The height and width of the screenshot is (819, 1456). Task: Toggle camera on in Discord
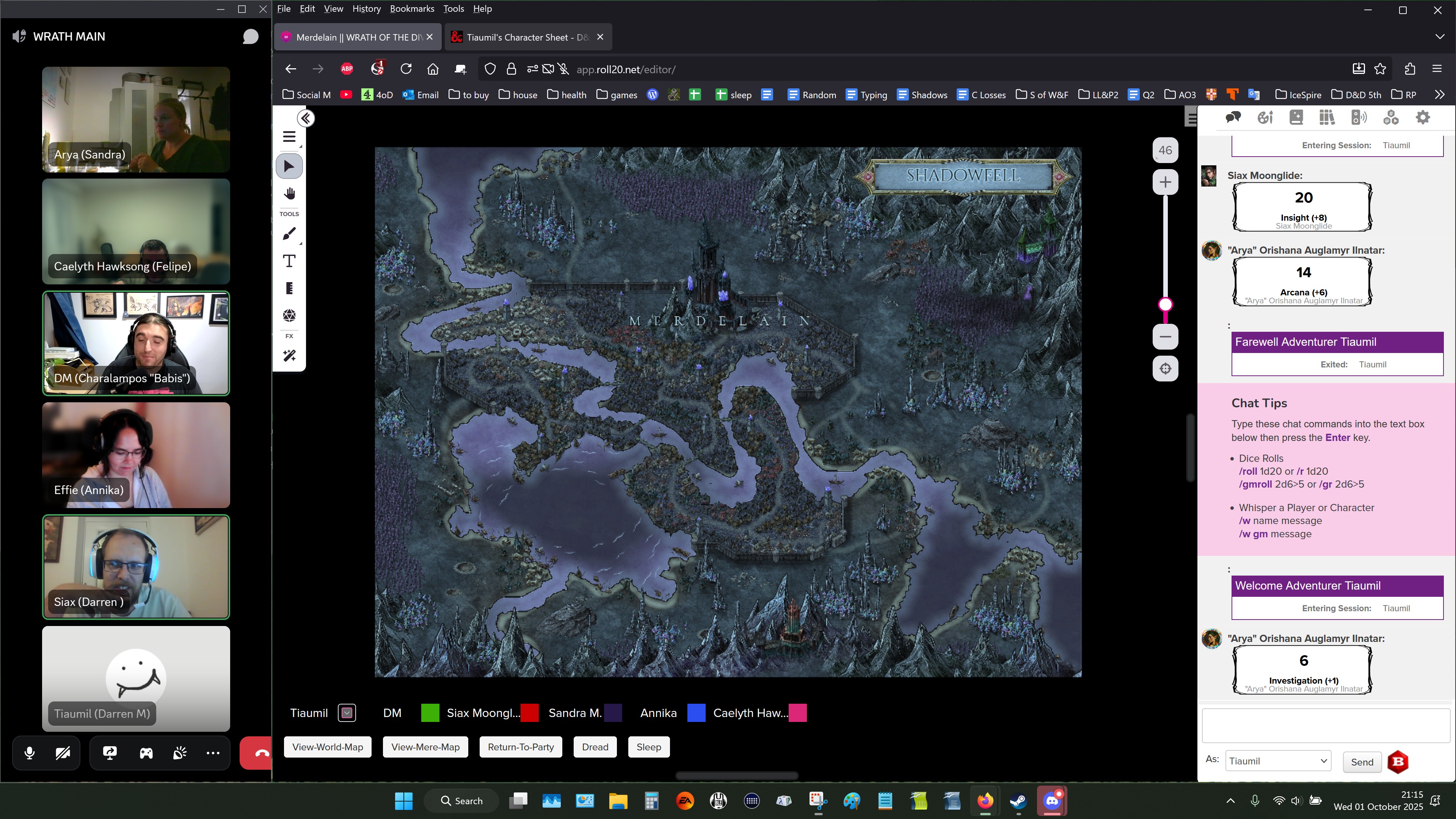pyautogui.click(x=63, y=753)
